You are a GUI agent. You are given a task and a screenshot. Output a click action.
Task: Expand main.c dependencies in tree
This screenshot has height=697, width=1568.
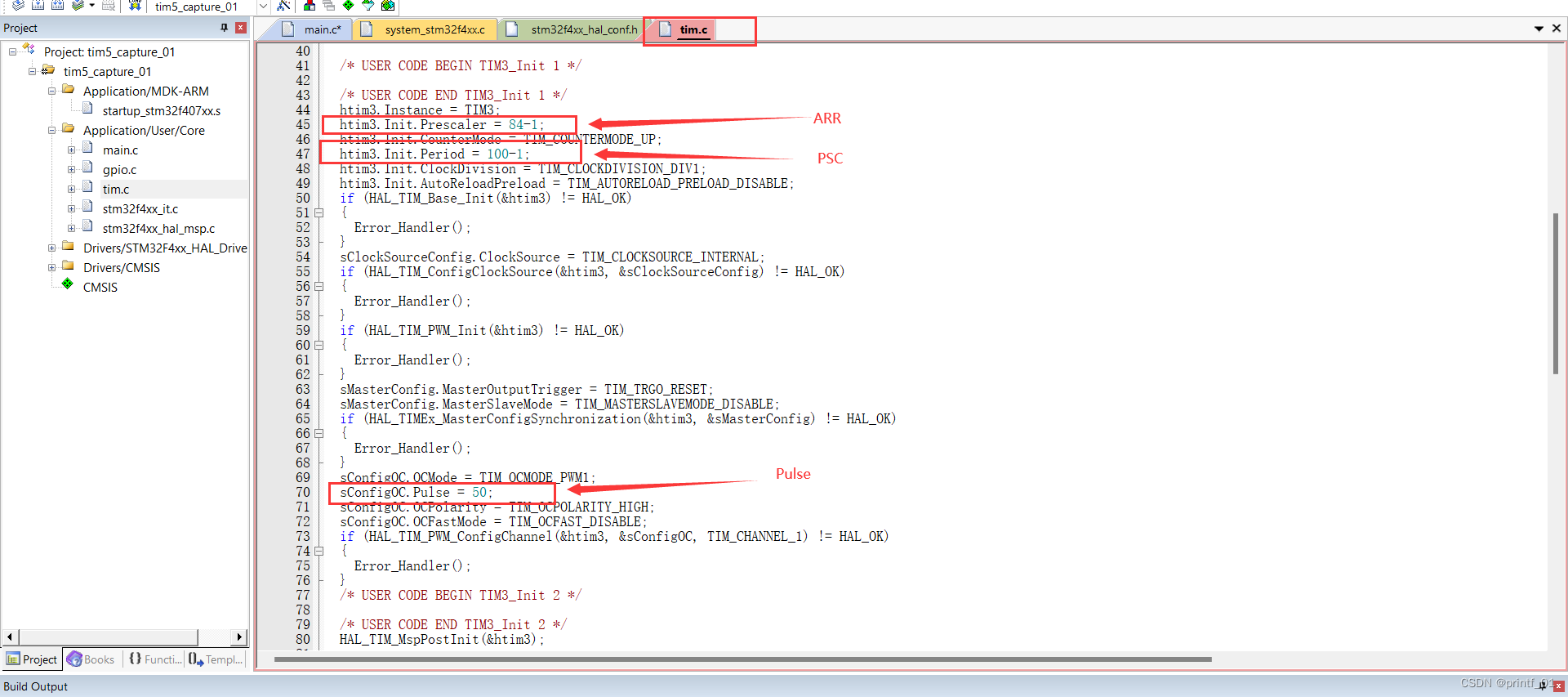[x=71, y=150]
